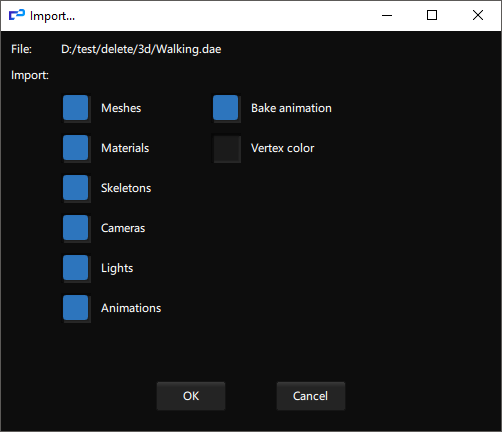Click the Materials label text
Image resolution: width=502 pixels, height=432 pixels.
pos(125,148)
